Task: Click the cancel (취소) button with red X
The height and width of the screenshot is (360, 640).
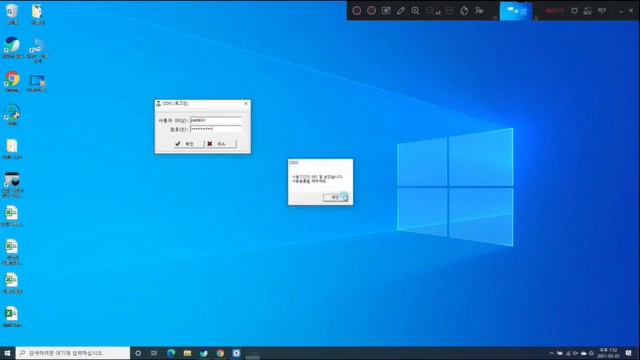Action: [221, 144]
